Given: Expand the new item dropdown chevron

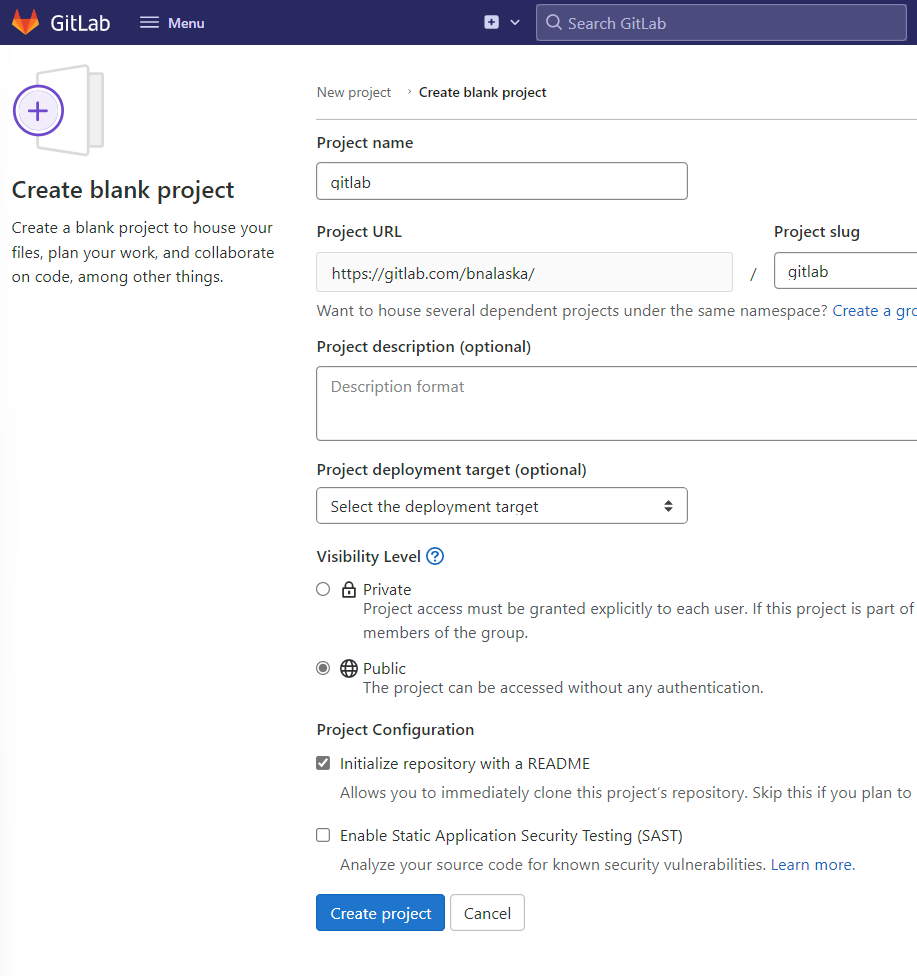Looking at the screenshot, I should tap(516, 21).
